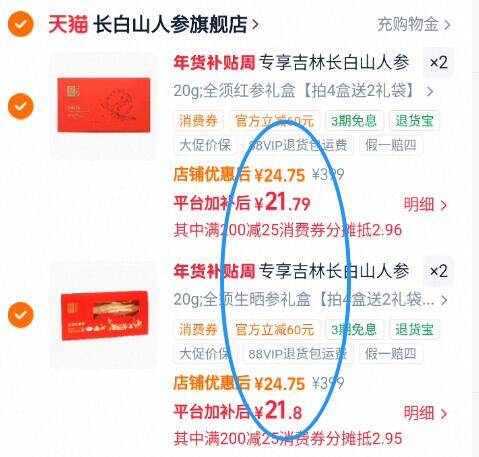This screenshot has height=457, width=479.
Task: Expand the 全须生晒参礼盒 spec options
Action: point(444,300)
